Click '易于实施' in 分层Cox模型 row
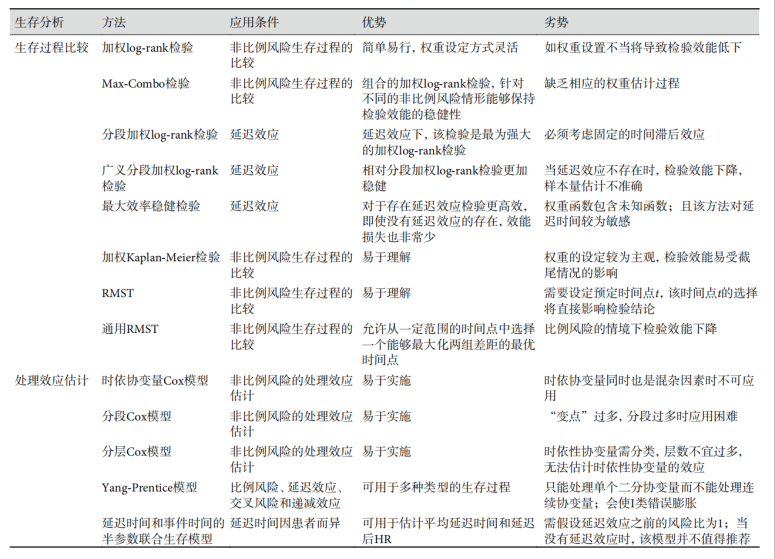 pyautogui.click(x=386, y=452)
